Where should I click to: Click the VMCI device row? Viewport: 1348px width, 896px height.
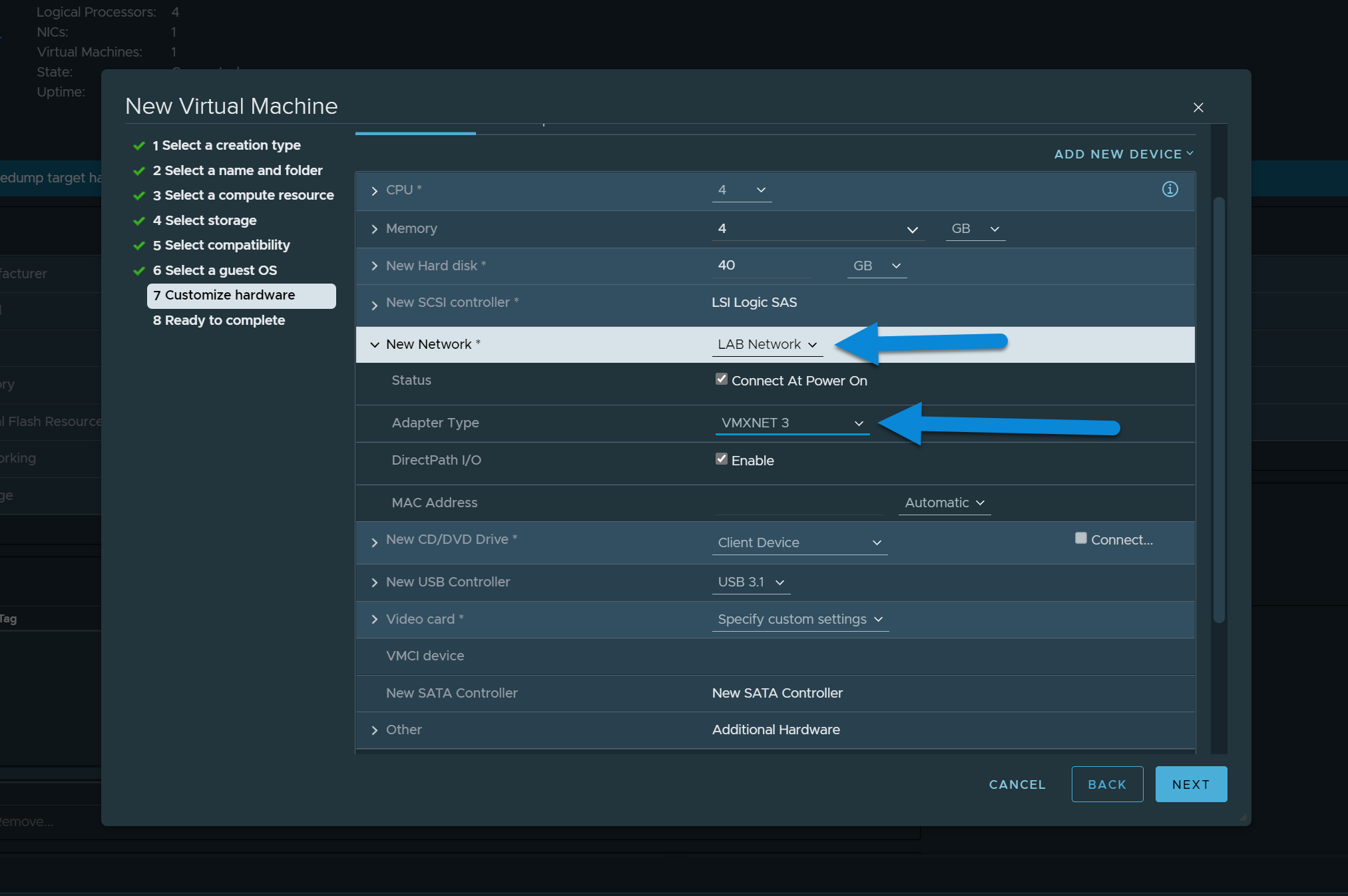pyautogui.click(x=775, y=656)
